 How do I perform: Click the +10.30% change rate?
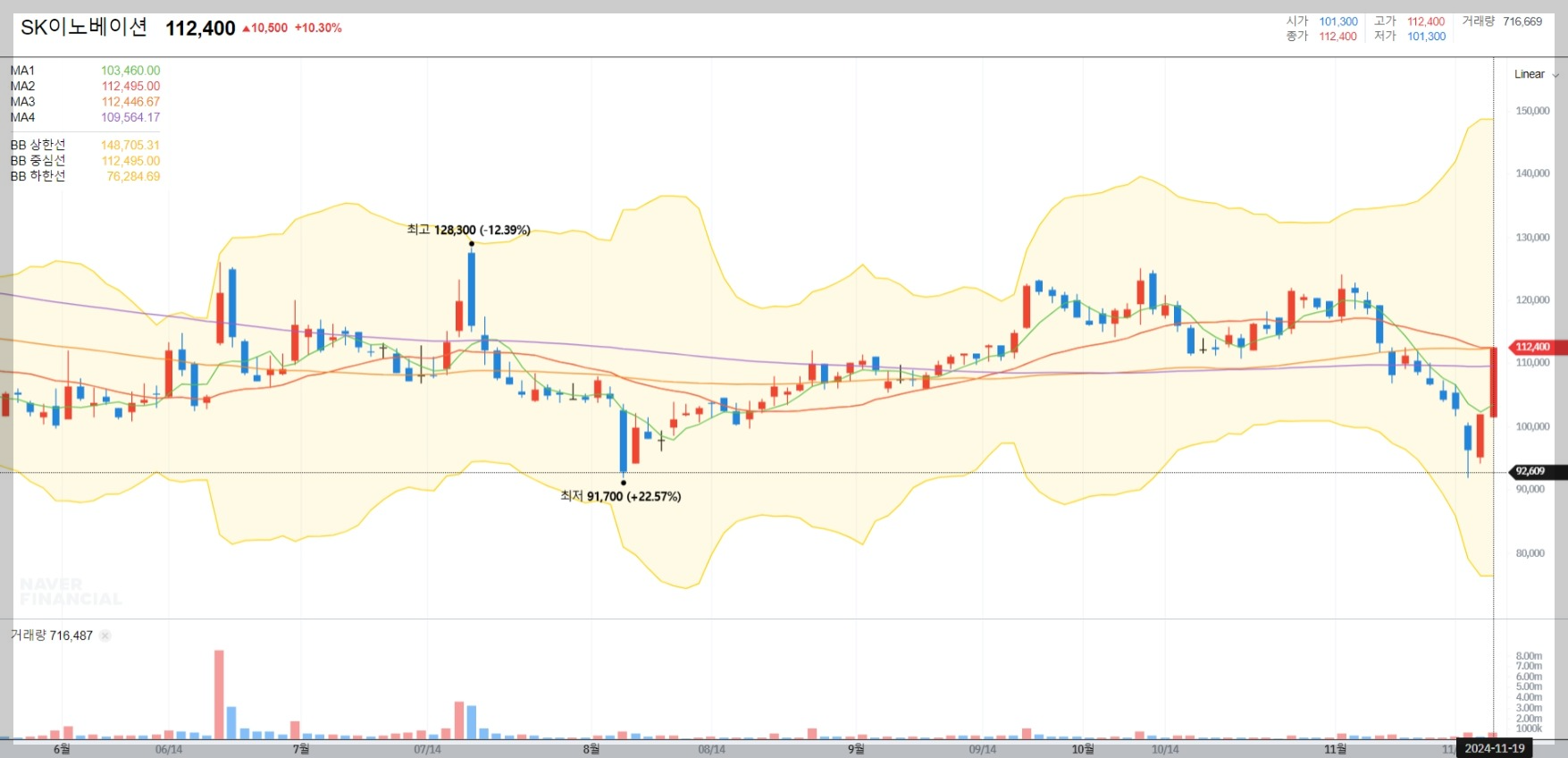click(x=318, y=28)
